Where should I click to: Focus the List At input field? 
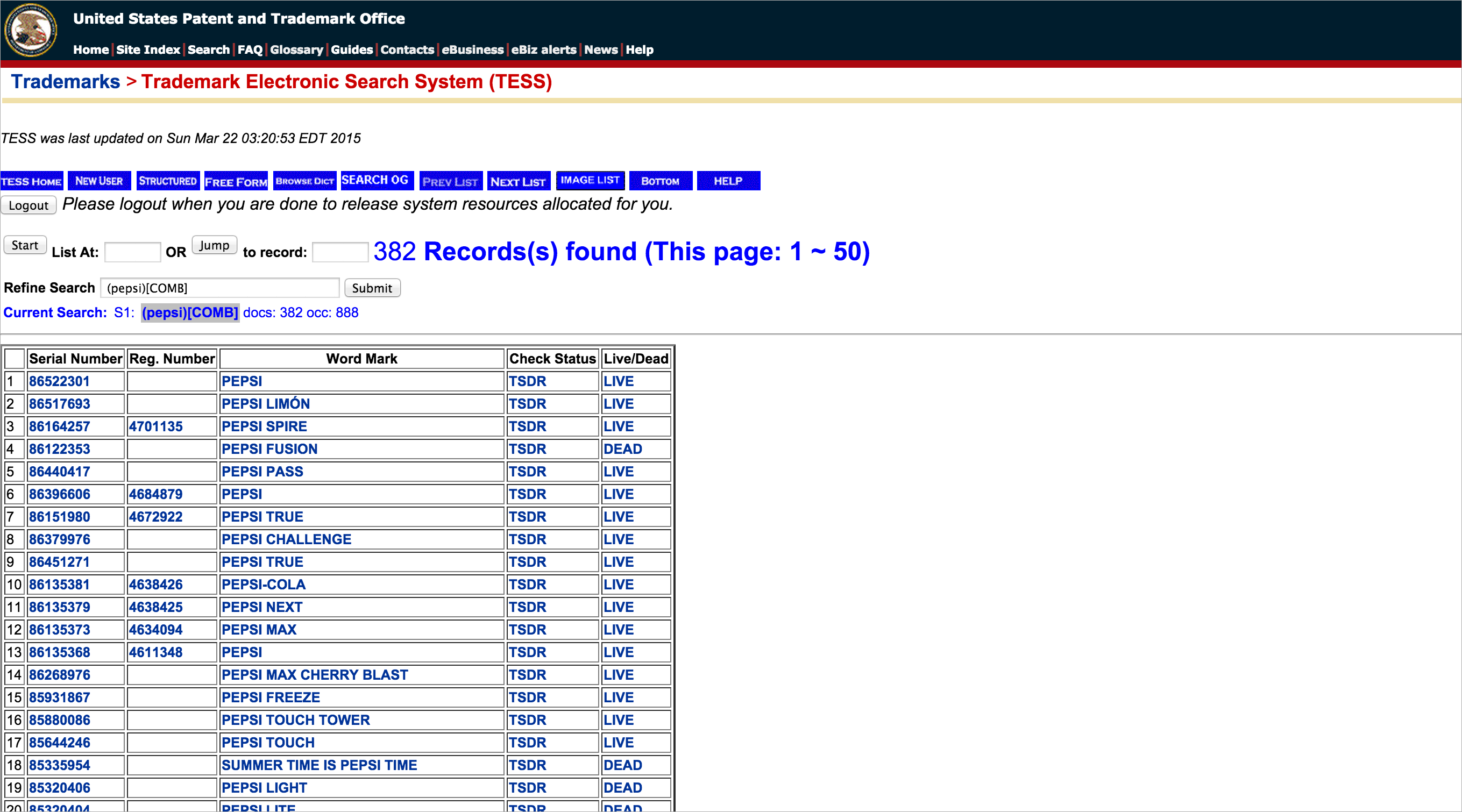point(132,252)
